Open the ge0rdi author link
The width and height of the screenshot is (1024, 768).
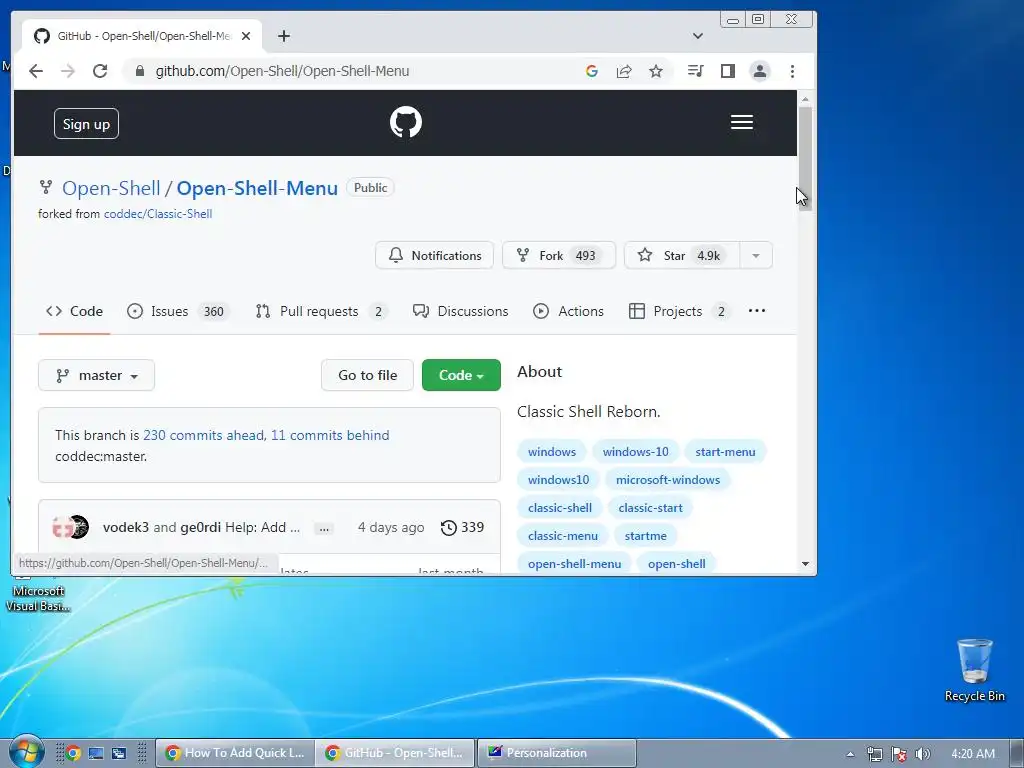tap(200, 528)
